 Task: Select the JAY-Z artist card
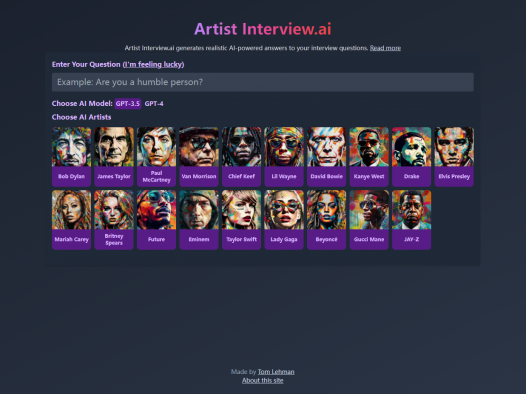412,220
